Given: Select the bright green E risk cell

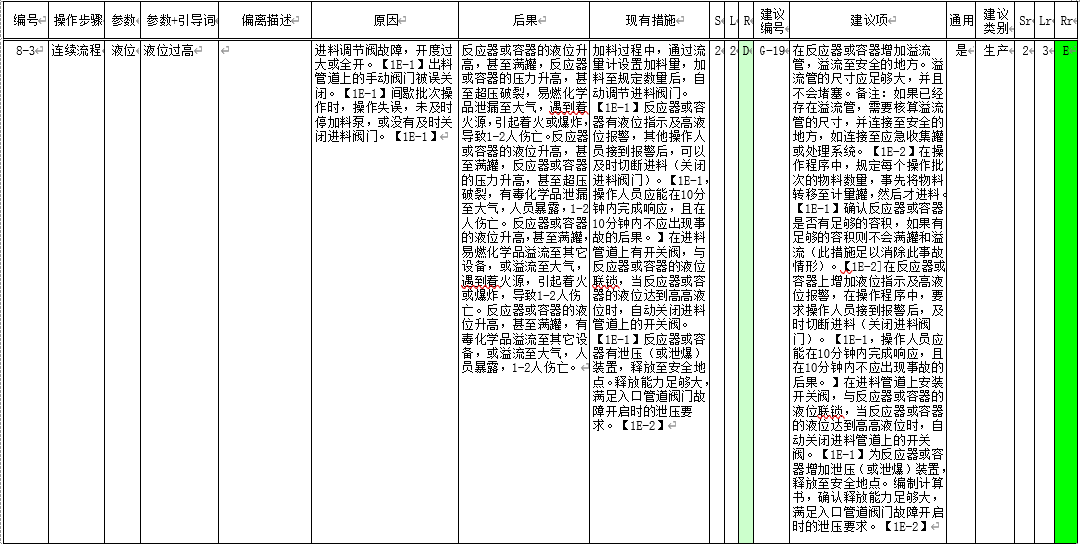Looking at the screenshot, I should [1067, 292].
